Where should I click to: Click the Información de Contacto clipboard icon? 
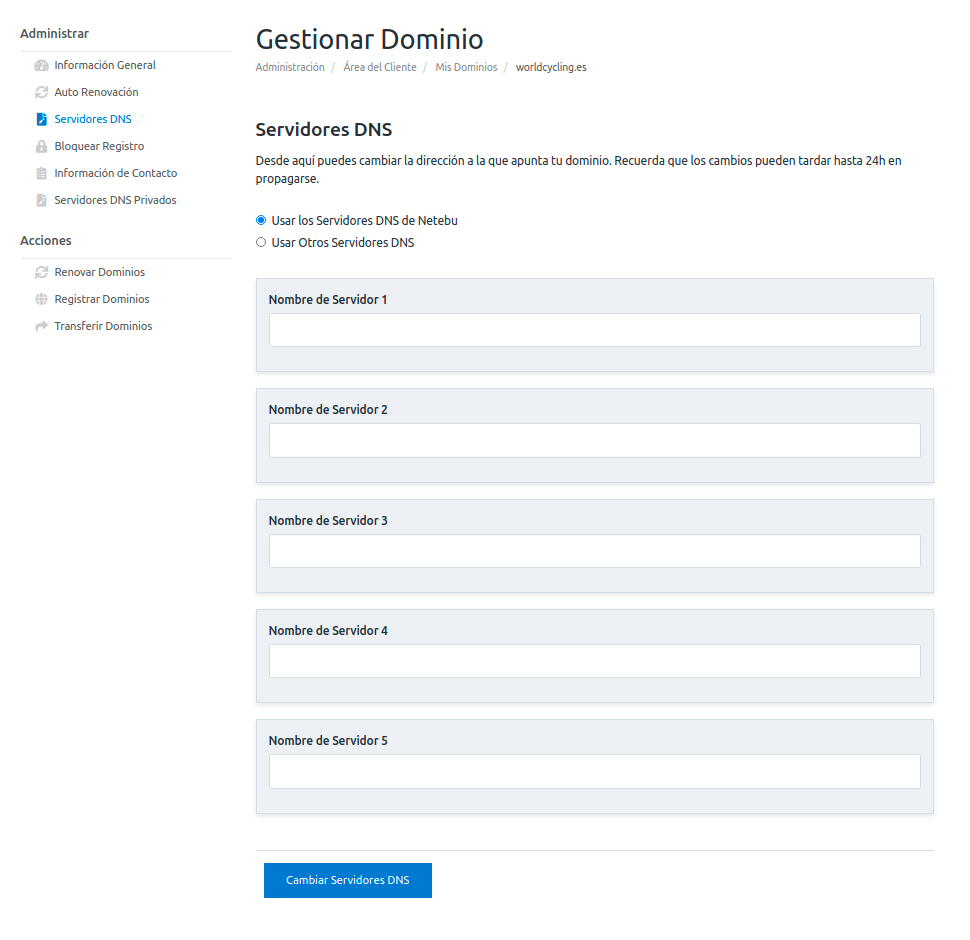pos(41,173)
